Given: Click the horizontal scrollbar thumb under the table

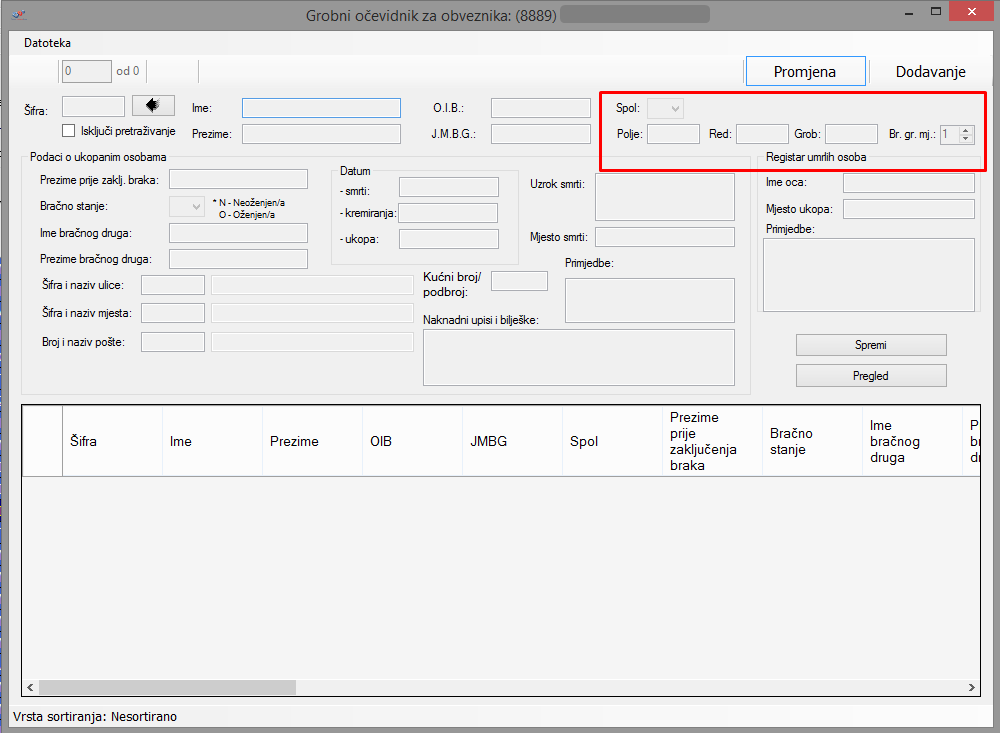Looking at the screenshot, I should [167, 688].
